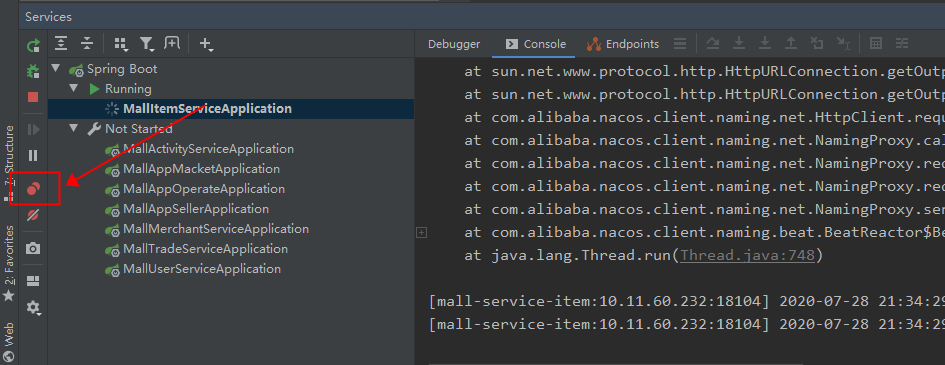Click the Collapse All toolbar icon

[87, 43]
